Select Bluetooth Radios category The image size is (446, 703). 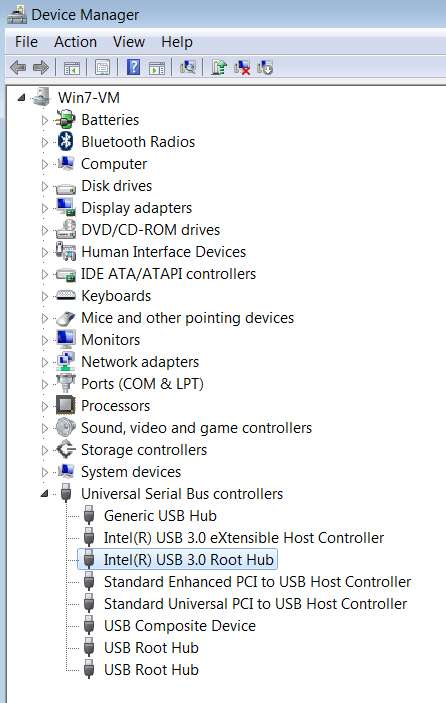pos(138,142)
